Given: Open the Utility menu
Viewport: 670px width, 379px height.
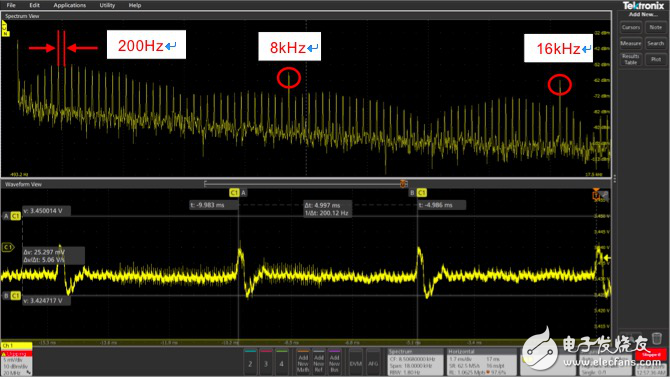Looking at the screenshot, I should [107, 5].
